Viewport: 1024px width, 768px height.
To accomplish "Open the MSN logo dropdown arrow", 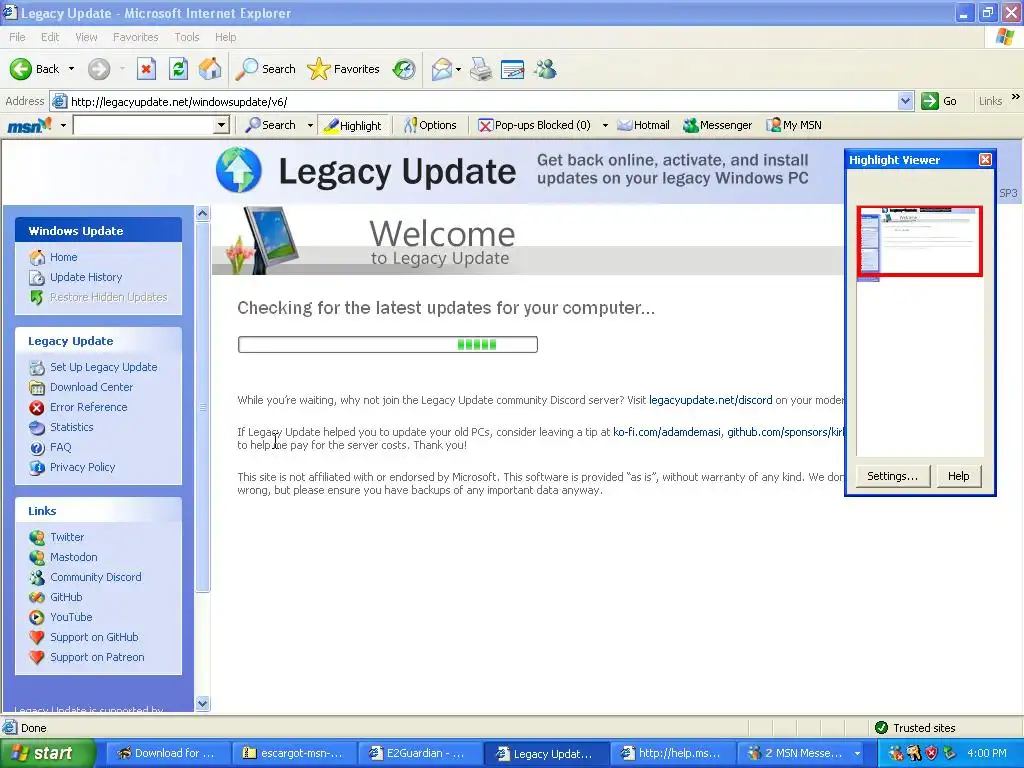I will tap(63, 125).
